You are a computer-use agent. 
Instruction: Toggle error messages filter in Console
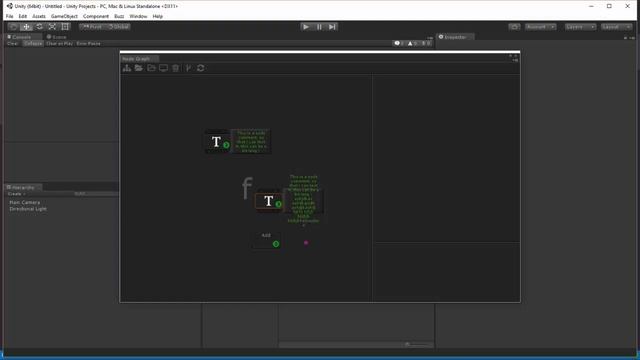[425, 43]
